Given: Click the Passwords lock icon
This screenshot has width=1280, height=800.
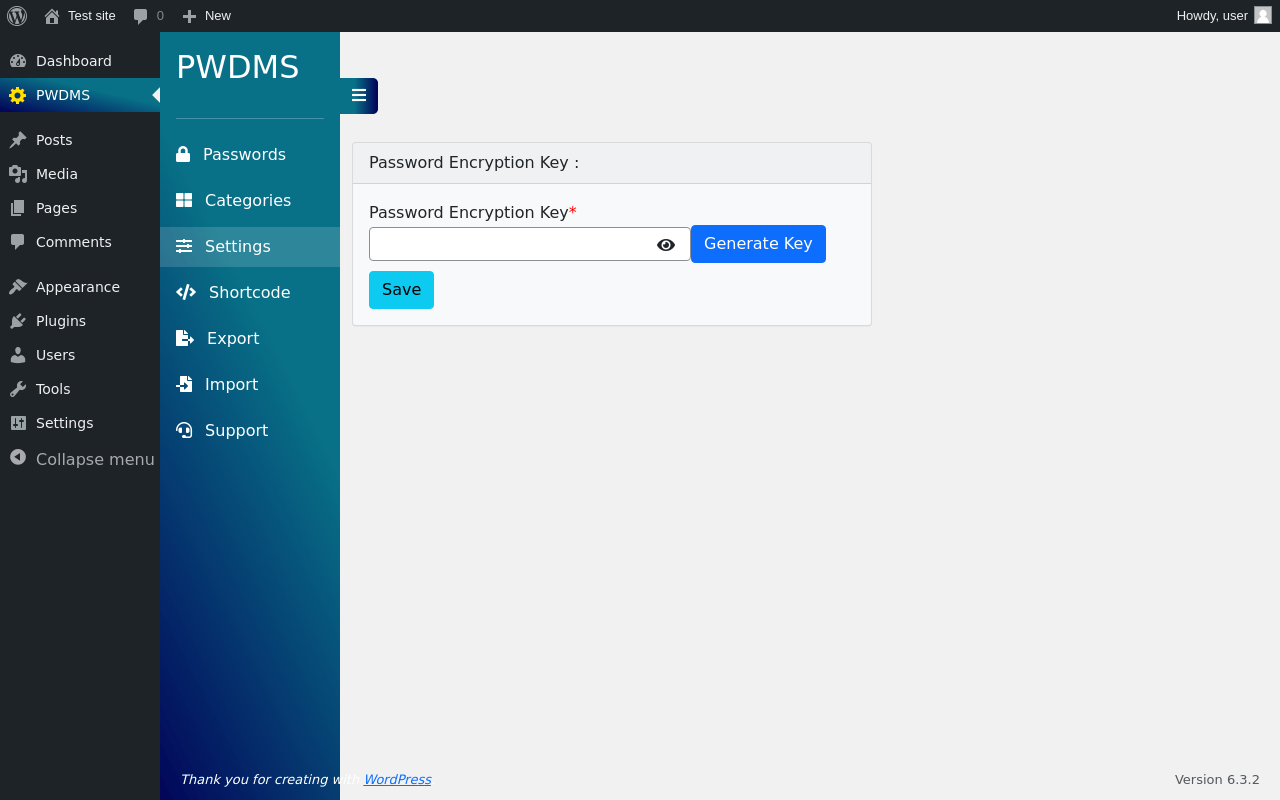Looking at the screenshot, I should pyautogui.click(x=183, y=154).
